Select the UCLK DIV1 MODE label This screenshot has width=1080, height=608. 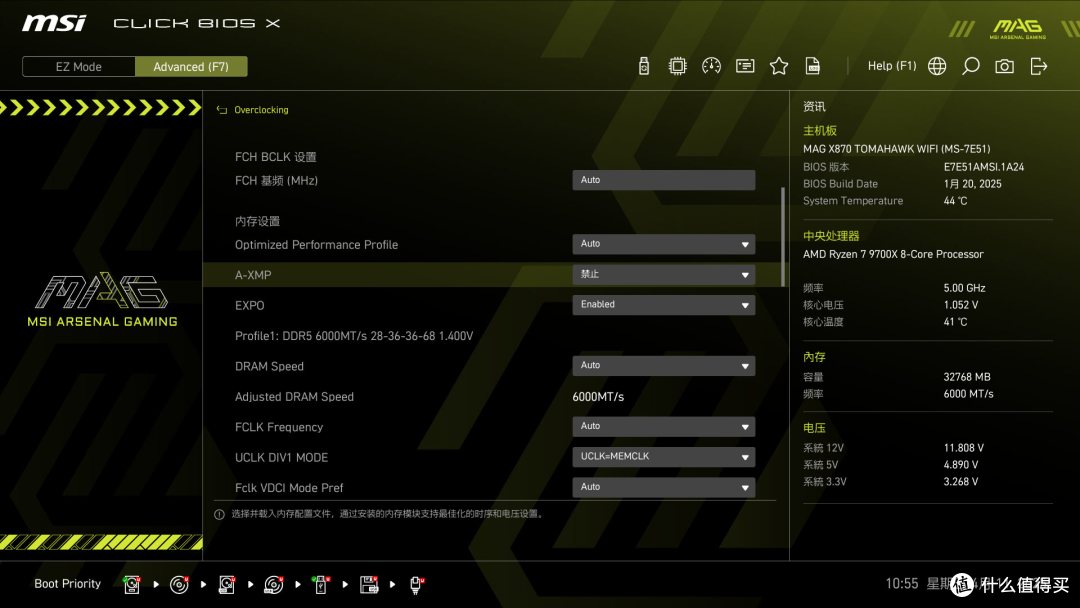pyautogui.click(x=281, y=457)
